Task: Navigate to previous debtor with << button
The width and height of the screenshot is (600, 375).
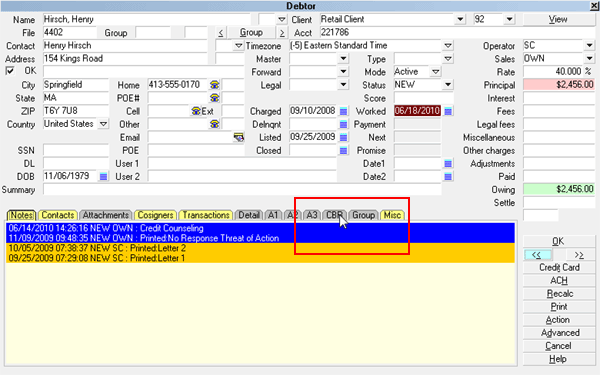Action: pyautogui.click(x=538, y=254)
